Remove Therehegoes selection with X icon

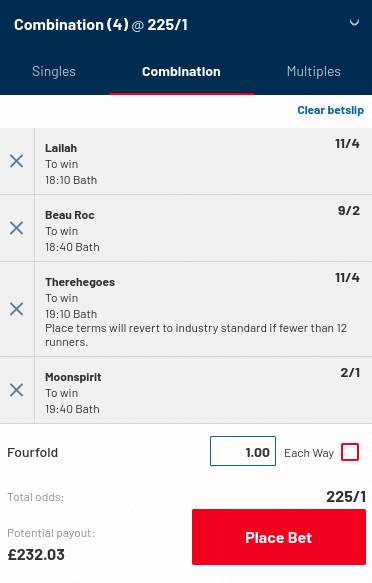[x=17, y=309]
